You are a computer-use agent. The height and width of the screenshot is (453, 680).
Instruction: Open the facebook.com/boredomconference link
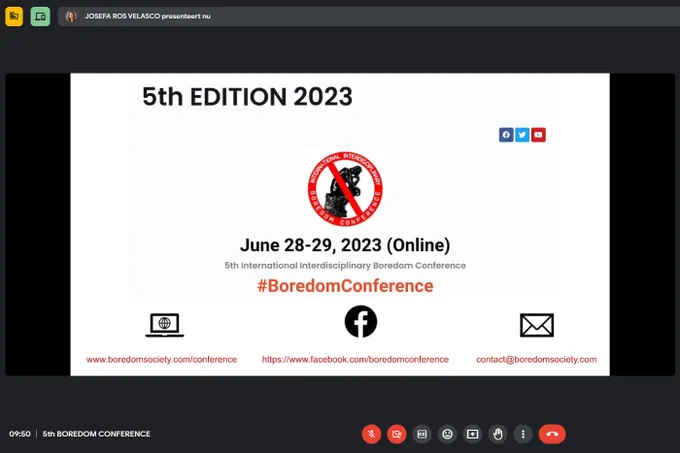click(355, 359)
